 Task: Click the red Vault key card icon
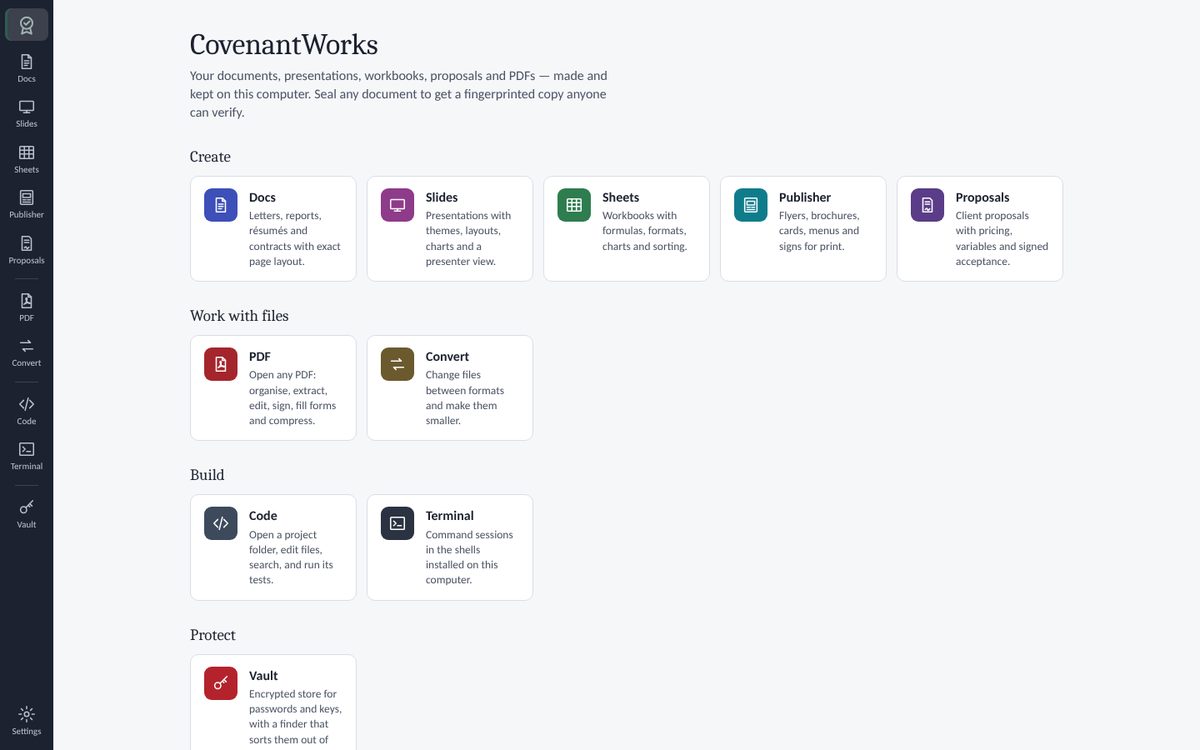[221, 683]
